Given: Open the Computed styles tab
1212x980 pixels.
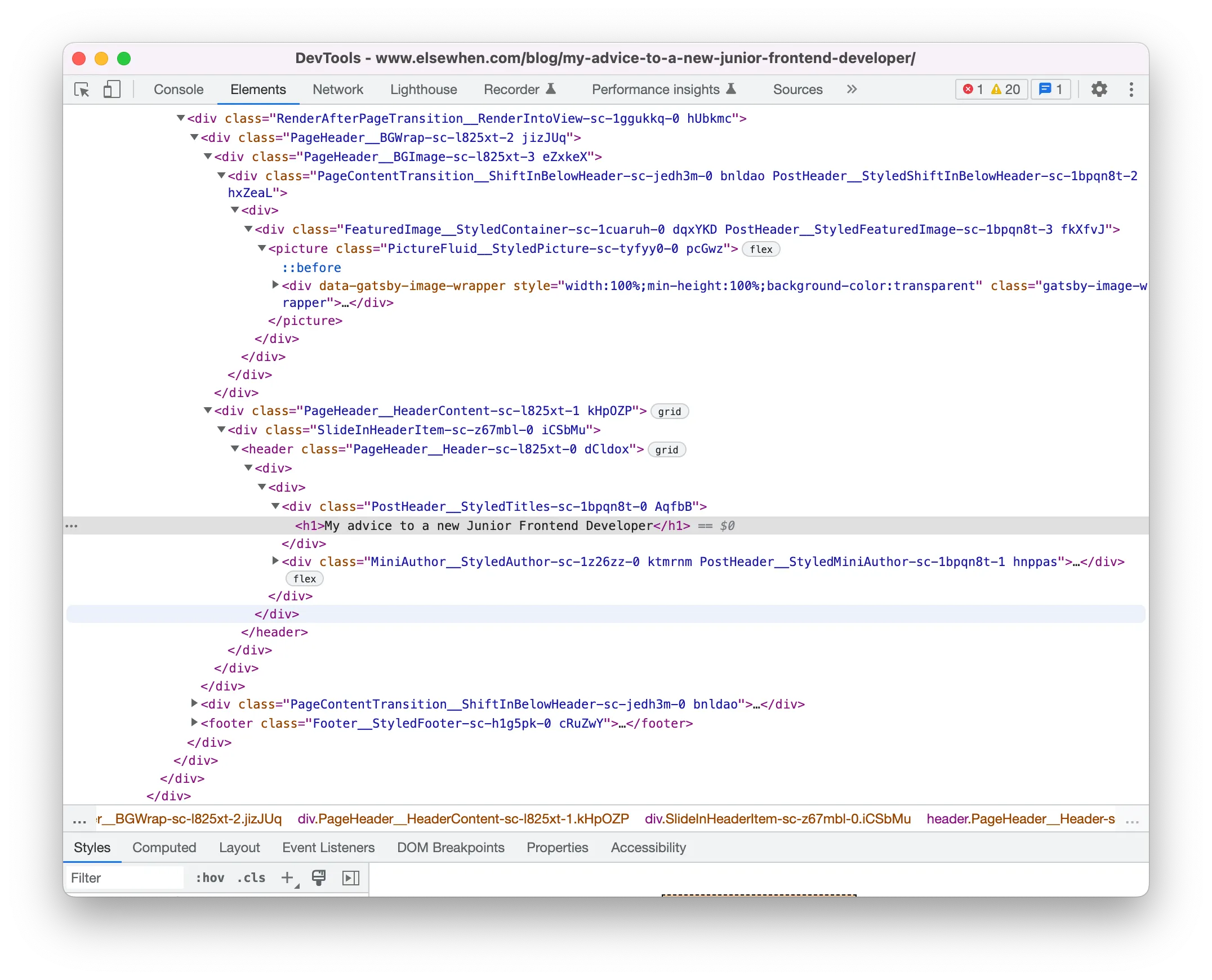Looking at the screenshot, I should (164, 847).
